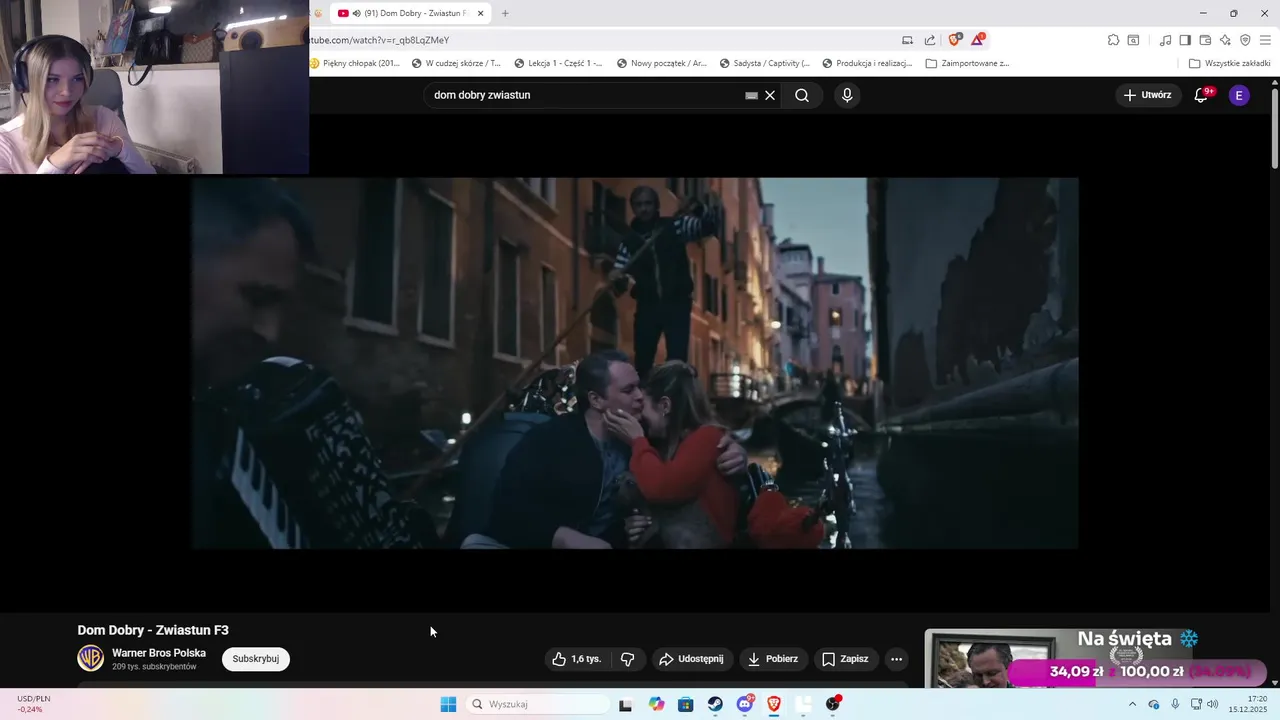The image size is (1280, 720).
Task: Open bookmark 'Nowy początek / Ar...'
Action: click(661, 63)
